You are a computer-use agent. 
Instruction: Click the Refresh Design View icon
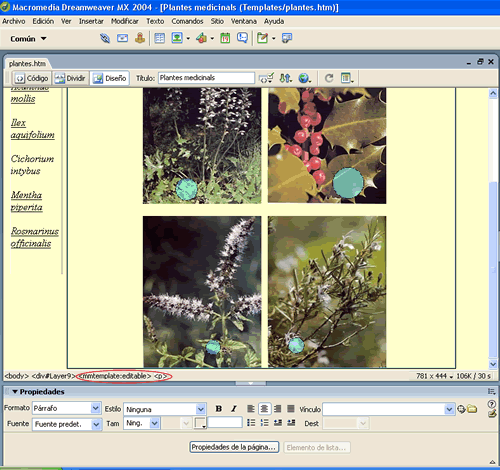[329, 78]
